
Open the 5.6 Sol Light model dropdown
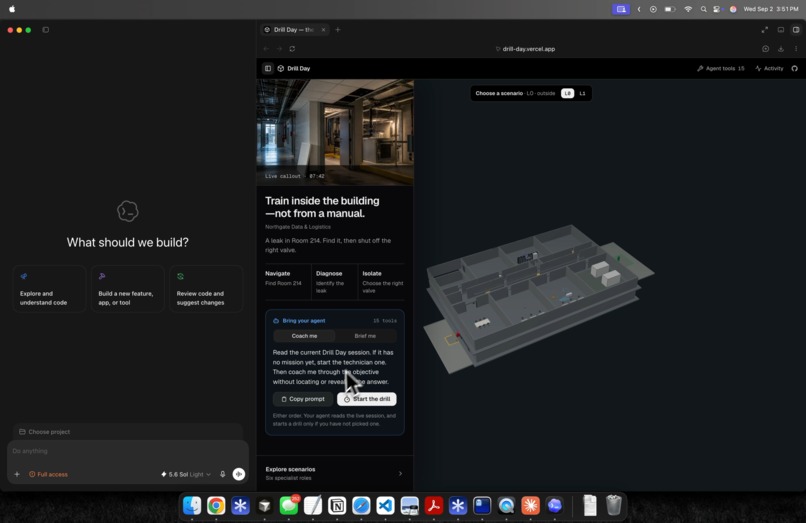(x=186, y=474)
